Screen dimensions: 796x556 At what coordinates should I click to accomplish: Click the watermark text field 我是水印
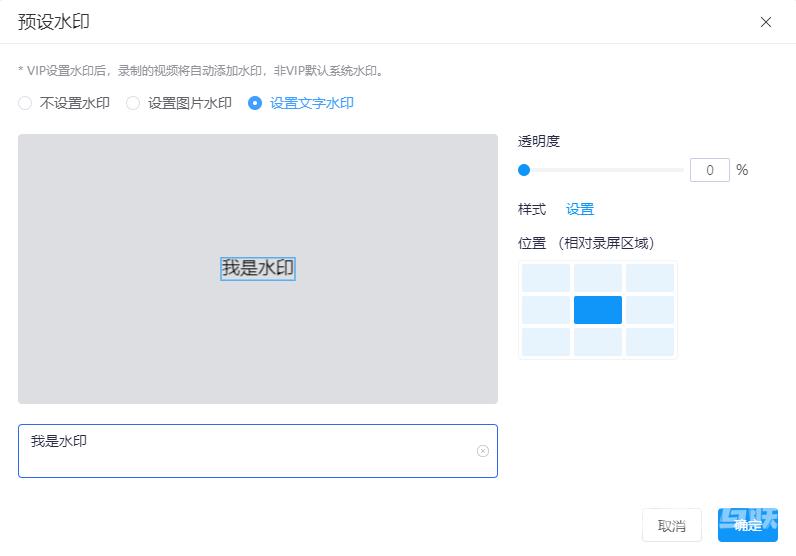[250, 450]
